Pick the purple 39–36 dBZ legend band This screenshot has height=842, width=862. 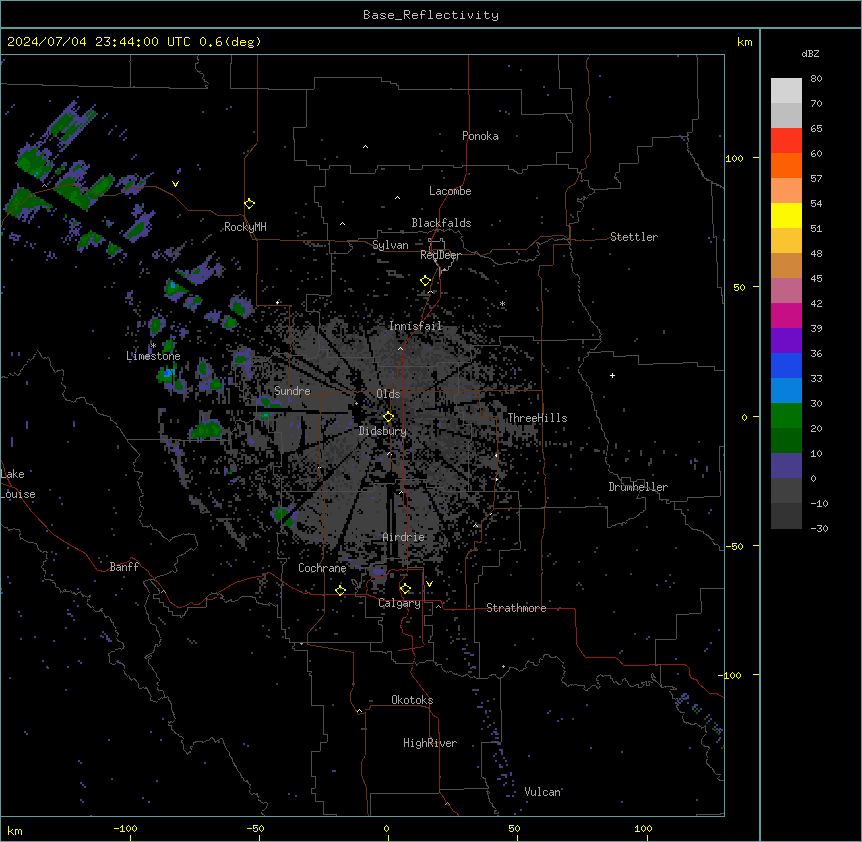[x=786, y=341]
